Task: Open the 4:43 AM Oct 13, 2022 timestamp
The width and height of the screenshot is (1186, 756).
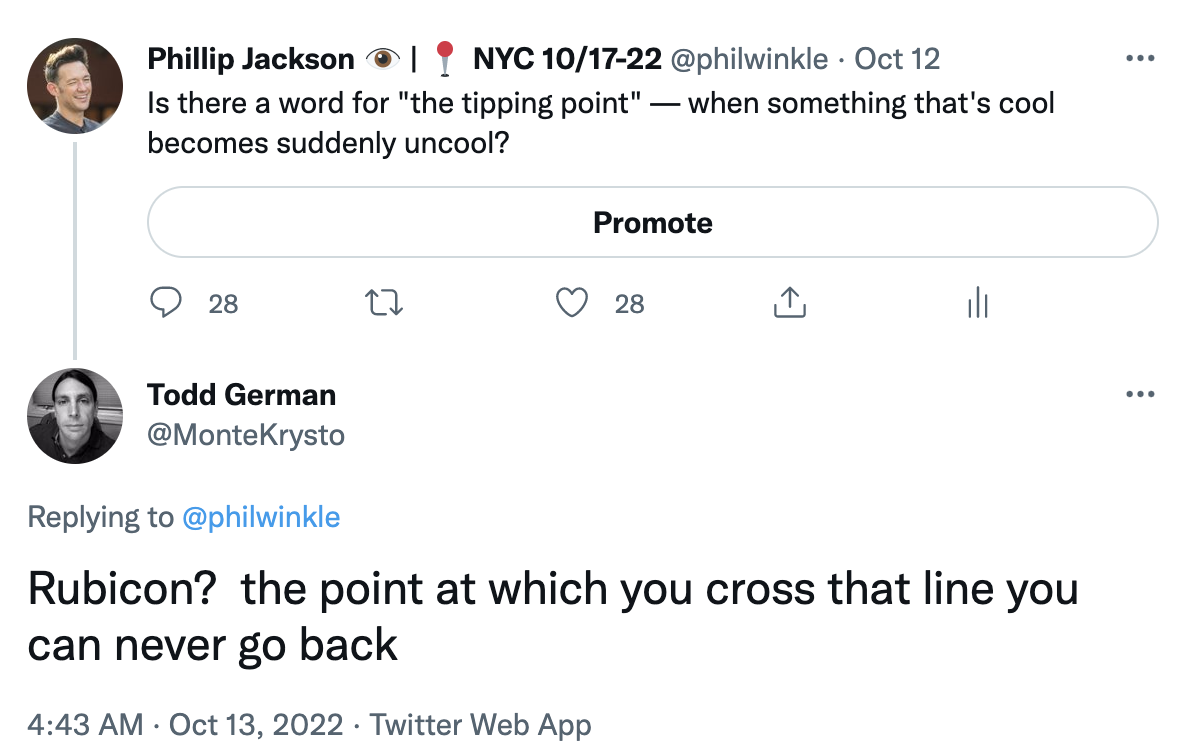Action: [x=185, y=724]
